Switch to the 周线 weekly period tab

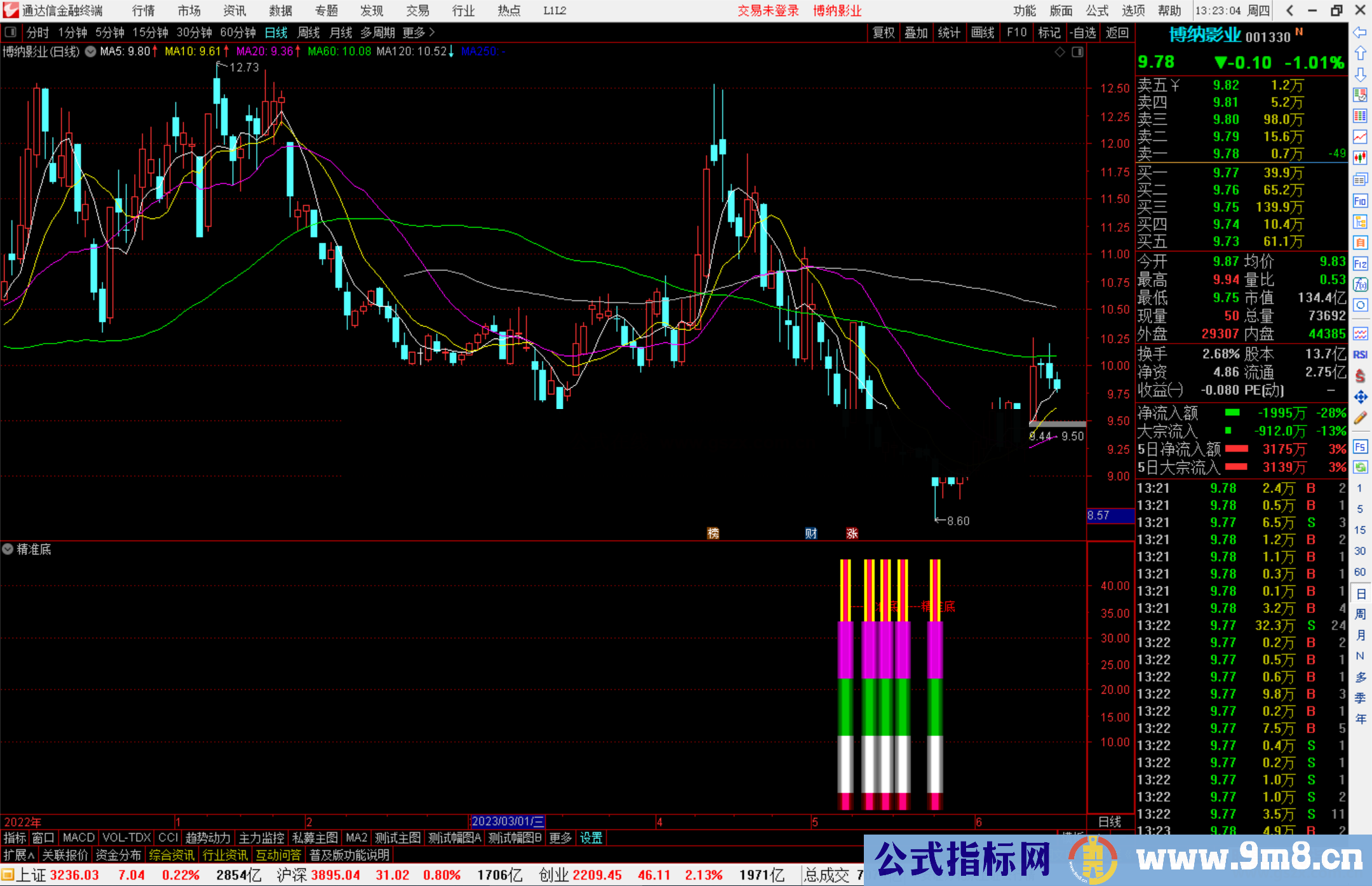click(x=308, y=32)
